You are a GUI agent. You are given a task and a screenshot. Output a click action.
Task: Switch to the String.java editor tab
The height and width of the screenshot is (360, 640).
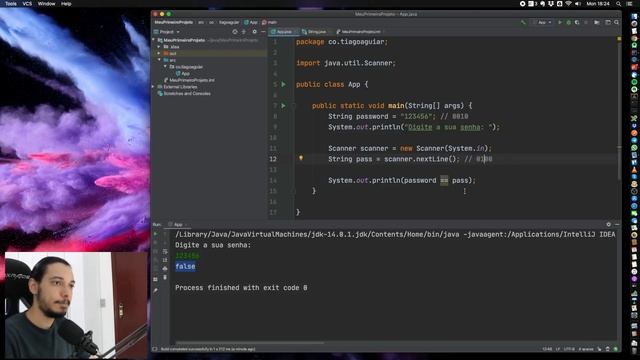[314, 31]
